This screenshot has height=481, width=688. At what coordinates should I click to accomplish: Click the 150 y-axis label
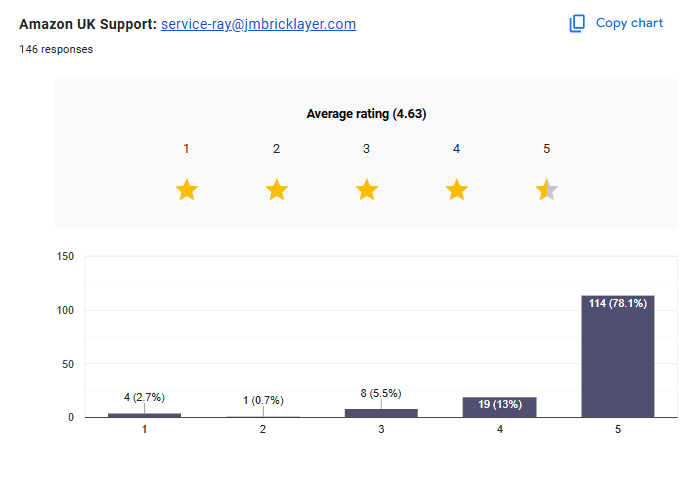point(65,256)
